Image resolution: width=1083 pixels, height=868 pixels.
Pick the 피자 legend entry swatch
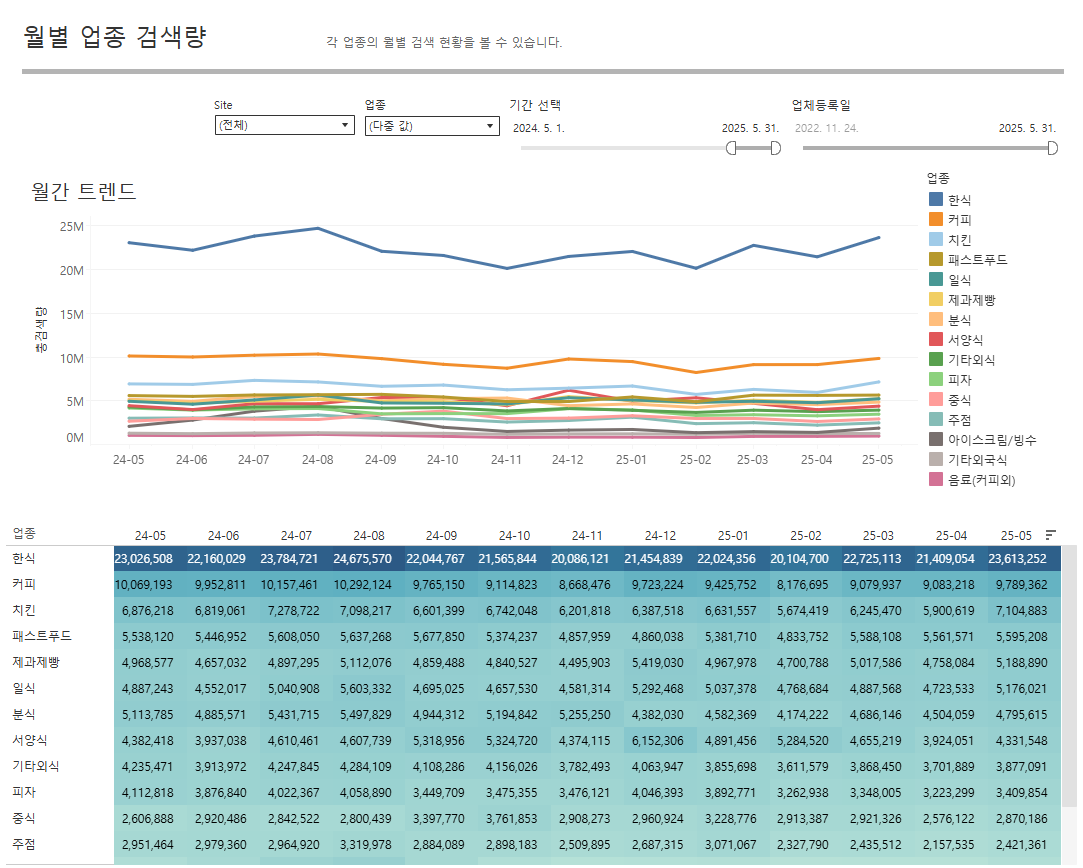coord(936,380)
